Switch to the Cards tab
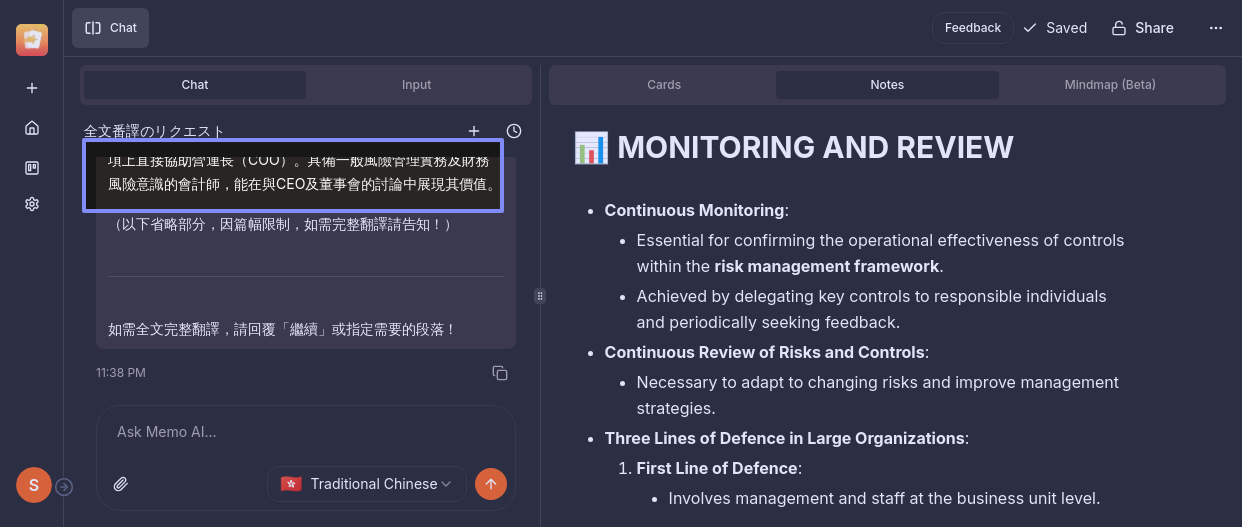Image resolution: width=1242 pixels, height=527 pixels. 664,85
